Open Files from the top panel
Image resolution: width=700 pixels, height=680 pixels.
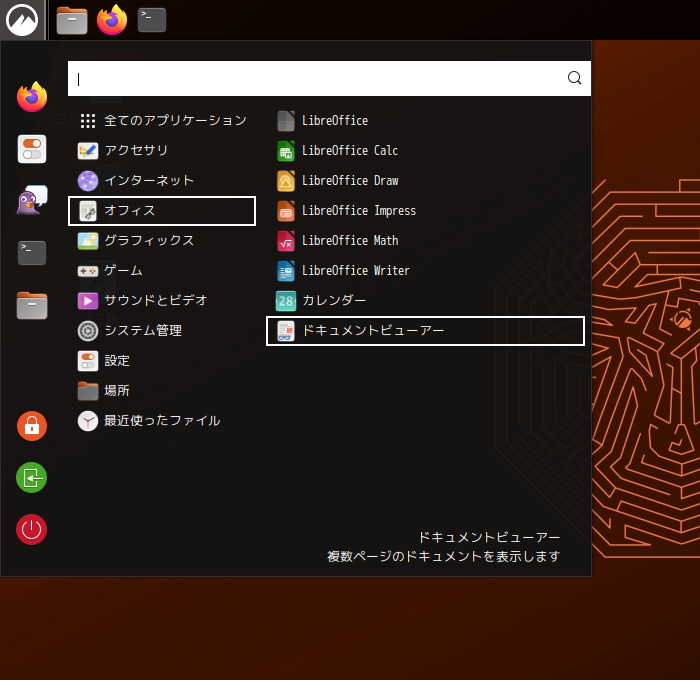[72, 21]
